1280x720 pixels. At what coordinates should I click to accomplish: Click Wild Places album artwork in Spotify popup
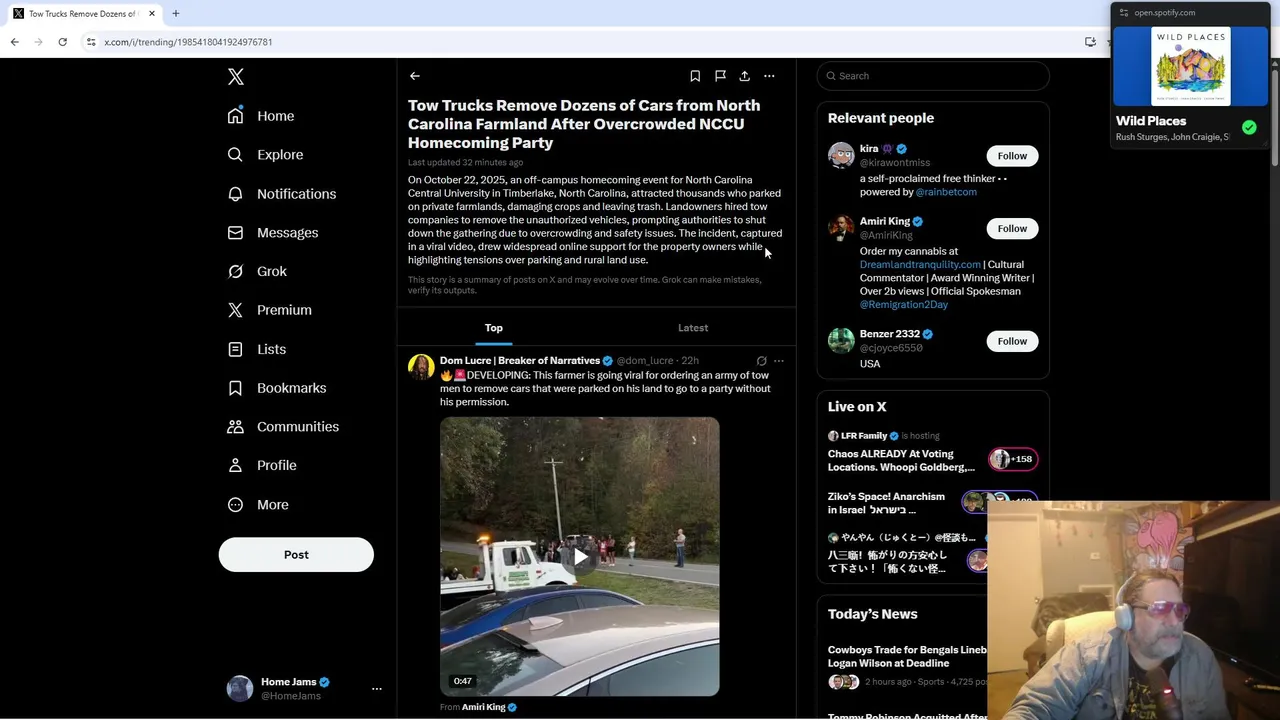pos(1191,65)
